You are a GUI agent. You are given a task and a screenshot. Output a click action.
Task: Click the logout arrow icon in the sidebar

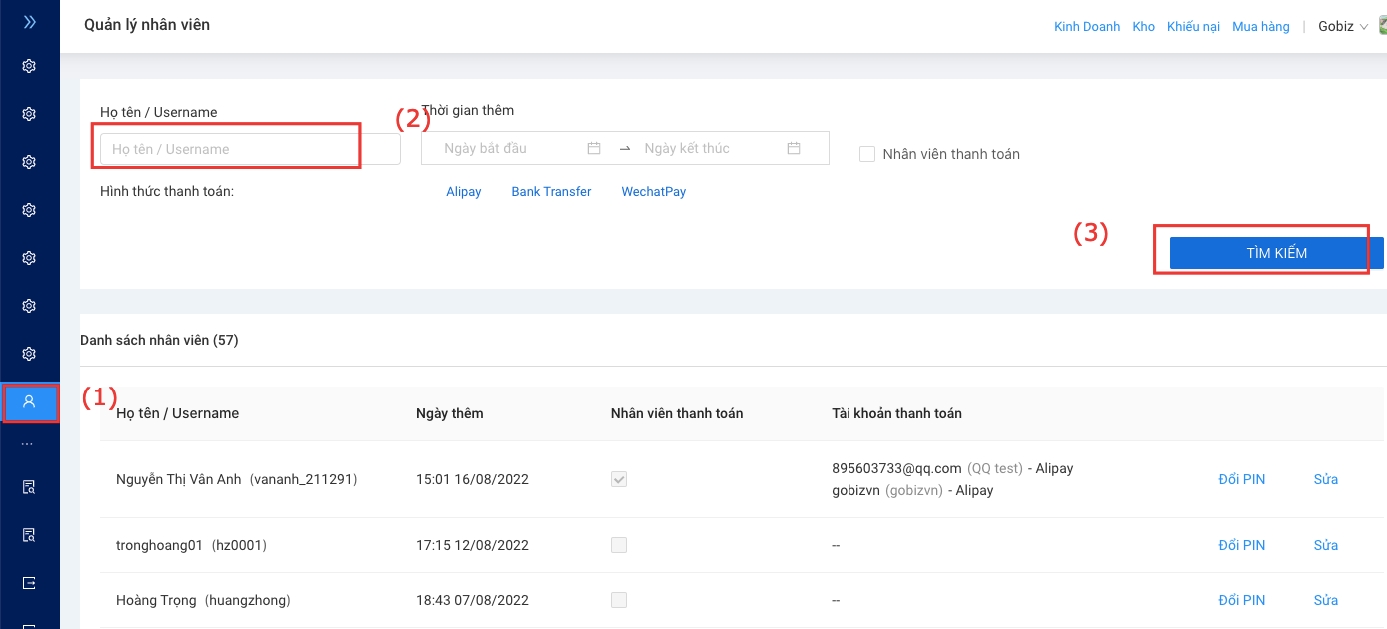[29, 583]
